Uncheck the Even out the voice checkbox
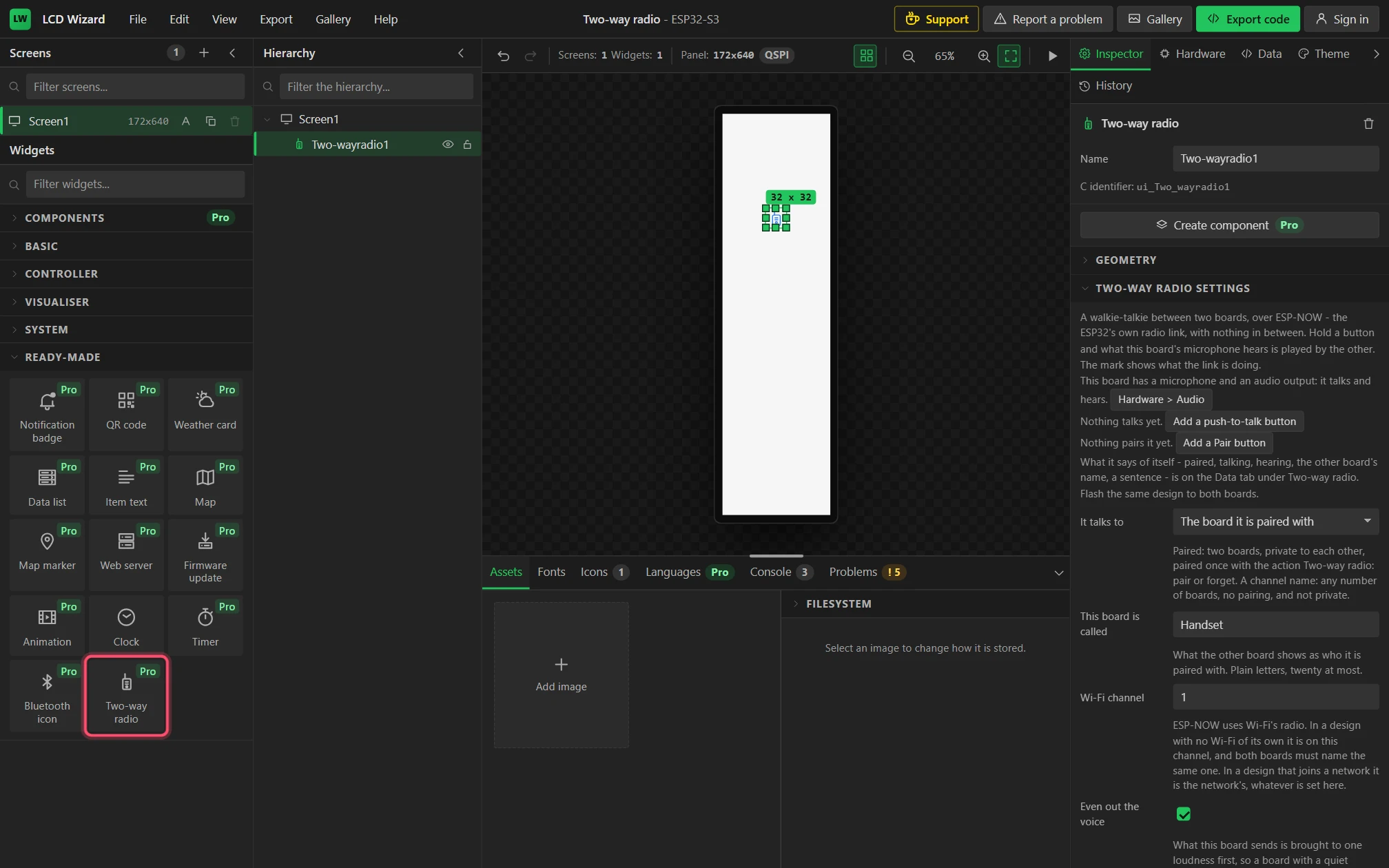1389x868 pixels. click(x=1184, y=814)
